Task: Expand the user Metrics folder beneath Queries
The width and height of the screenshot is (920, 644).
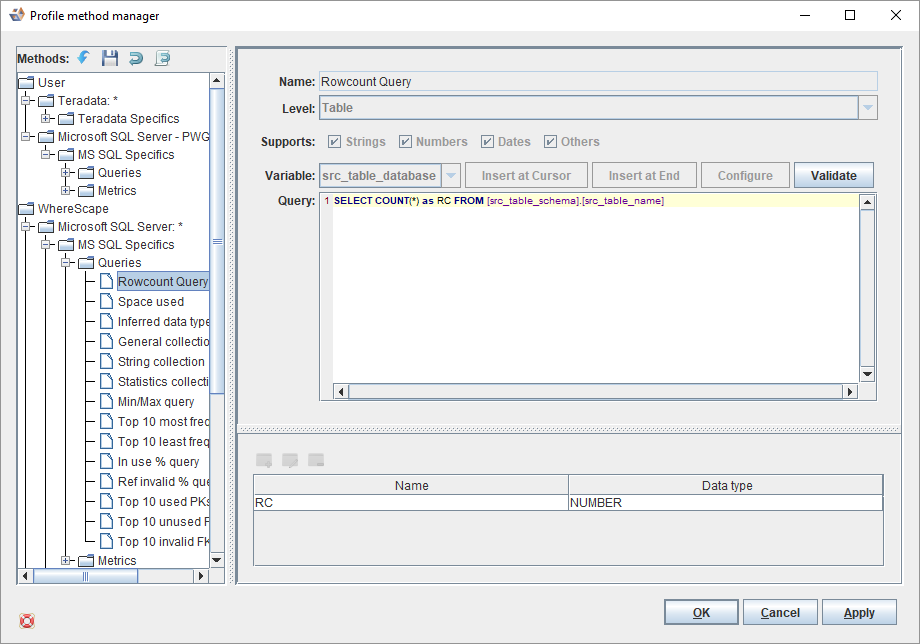Action: tap(66, 191)
